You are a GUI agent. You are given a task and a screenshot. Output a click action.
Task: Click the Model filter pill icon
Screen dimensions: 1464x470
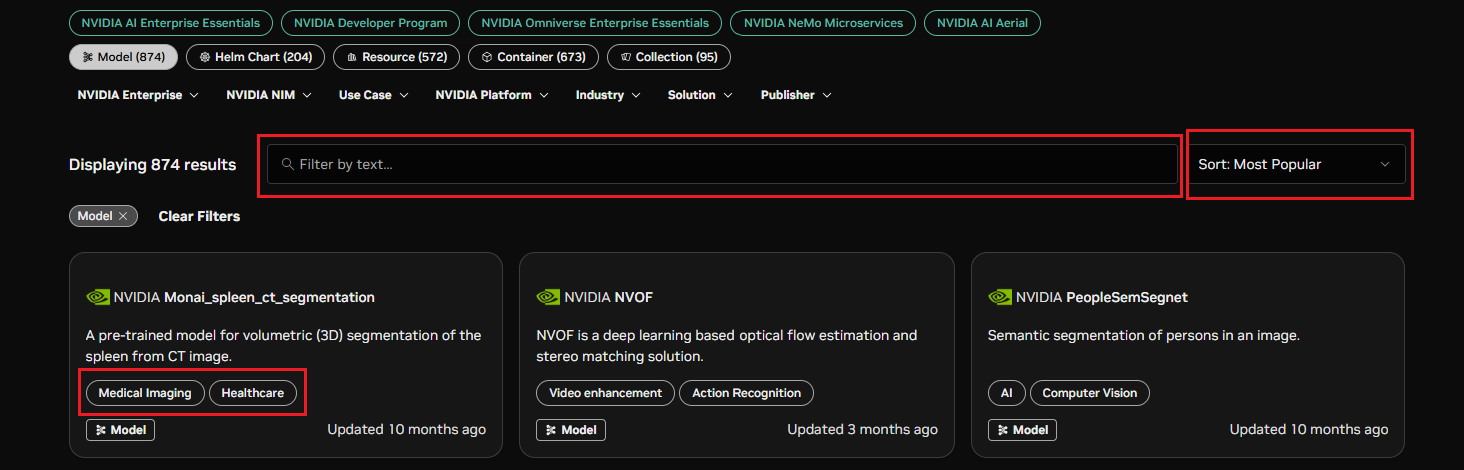(88, 57)
